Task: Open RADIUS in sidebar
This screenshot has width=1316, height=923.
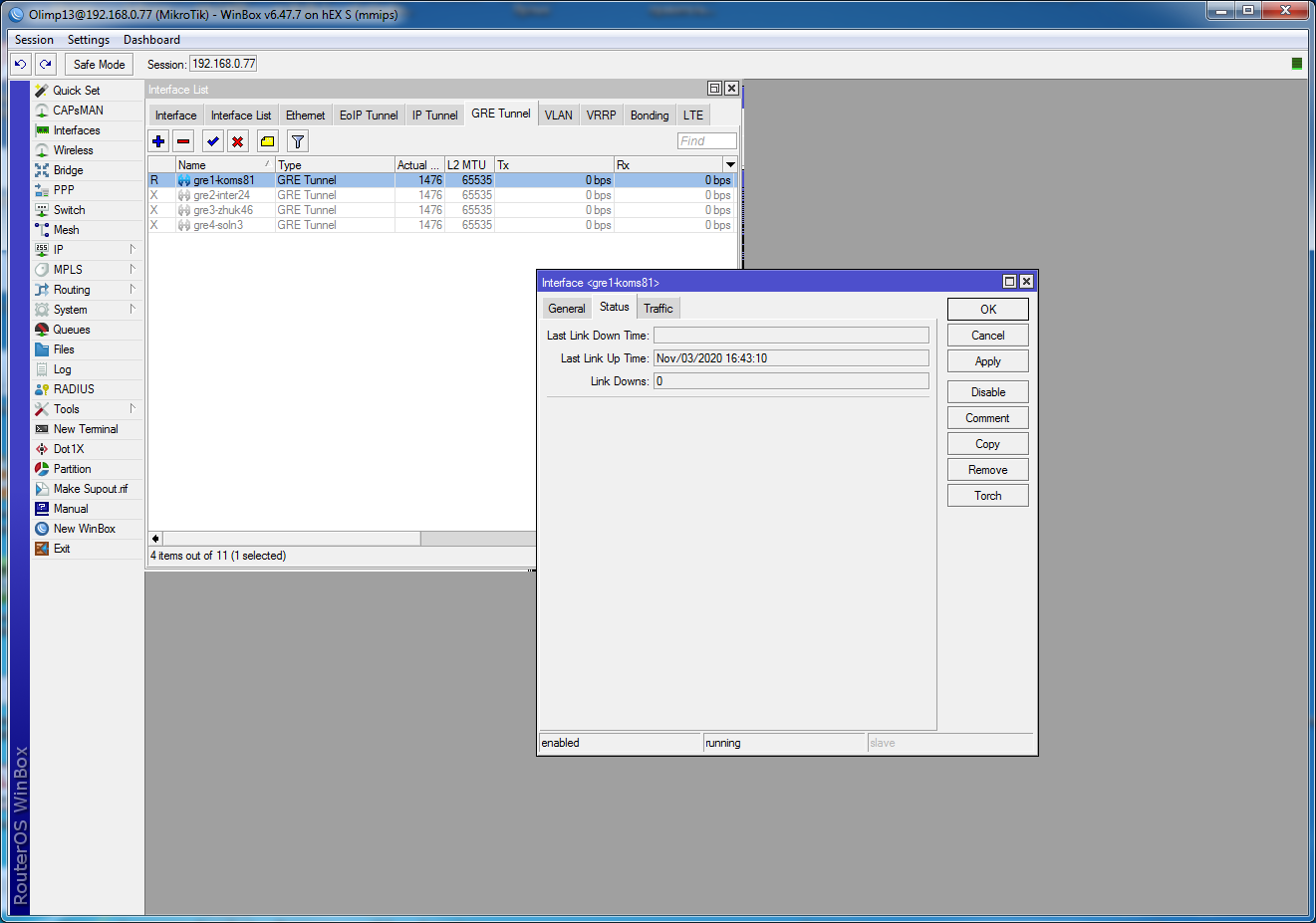Action: coord(88,389)
